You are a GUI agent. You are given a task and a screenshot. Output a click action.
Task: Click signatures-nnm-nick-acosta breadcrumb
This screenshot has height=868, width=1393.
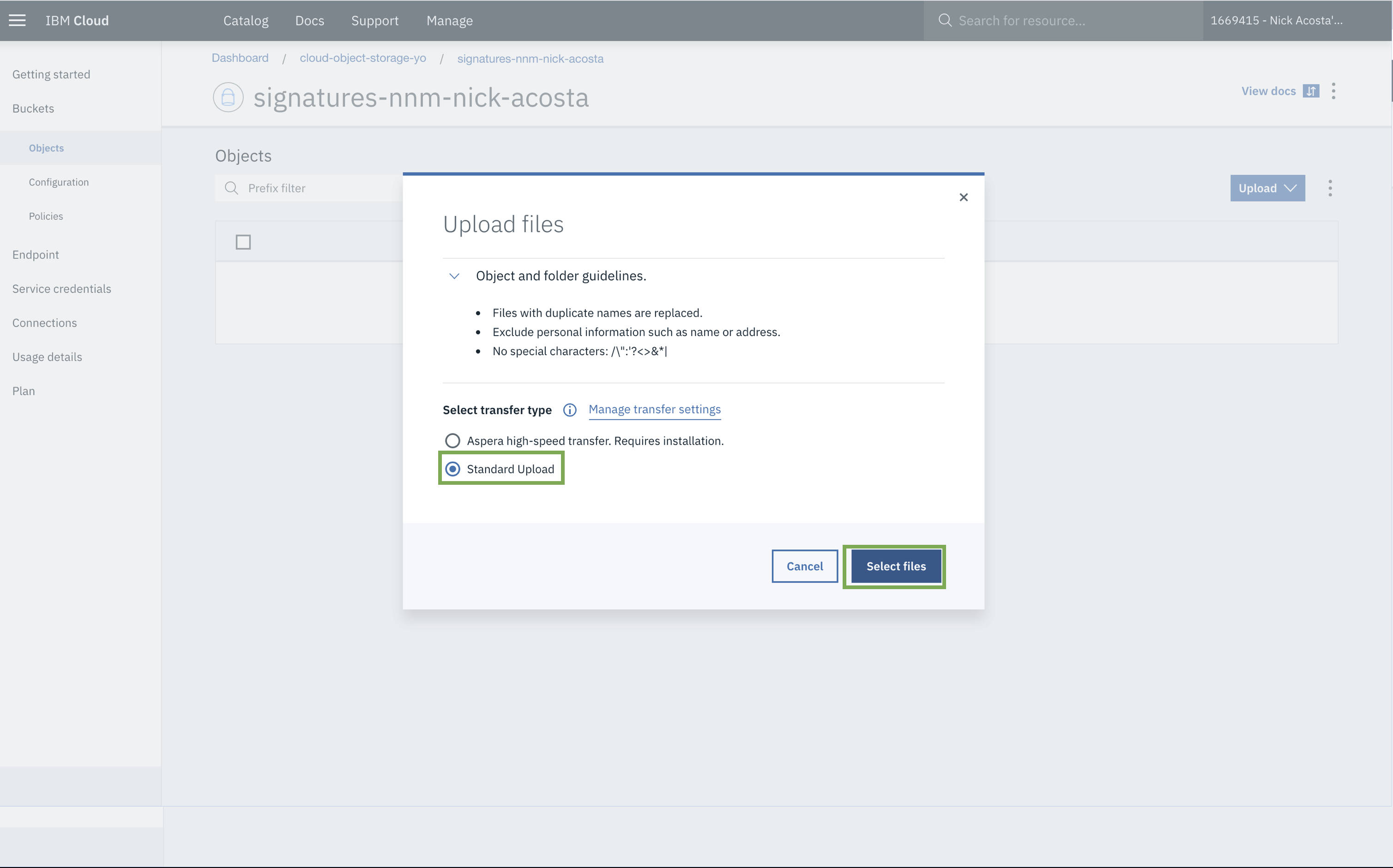point(531,59)
